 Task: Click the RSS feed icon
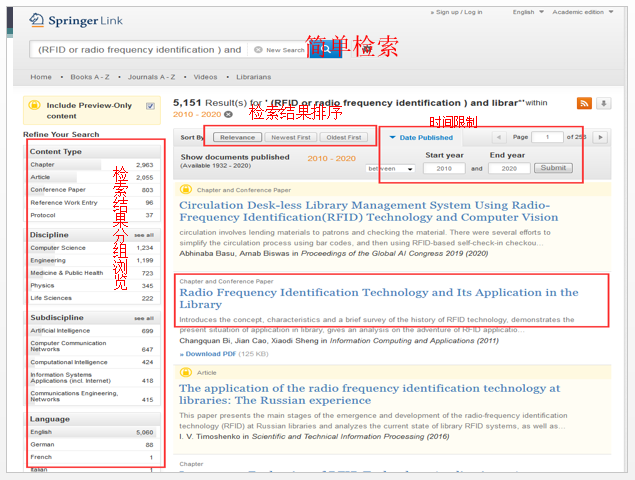pyautogui.click(x=584, y=103)
